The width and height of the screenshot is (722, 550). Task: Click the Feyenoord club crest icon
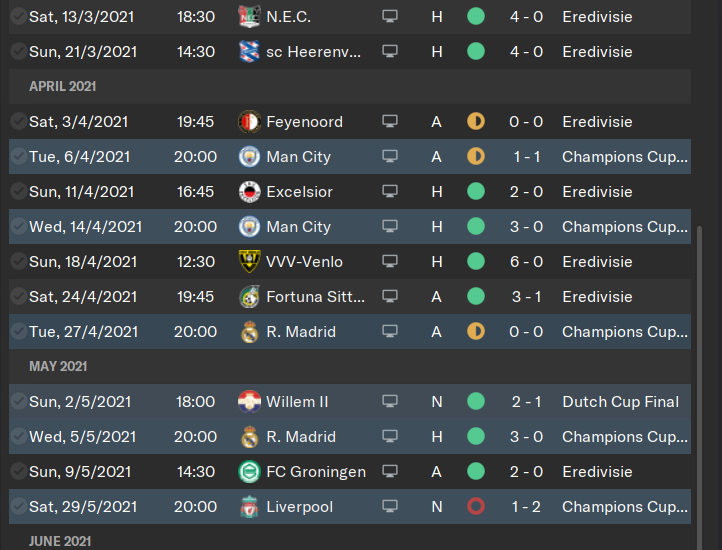tap(250, 122)
